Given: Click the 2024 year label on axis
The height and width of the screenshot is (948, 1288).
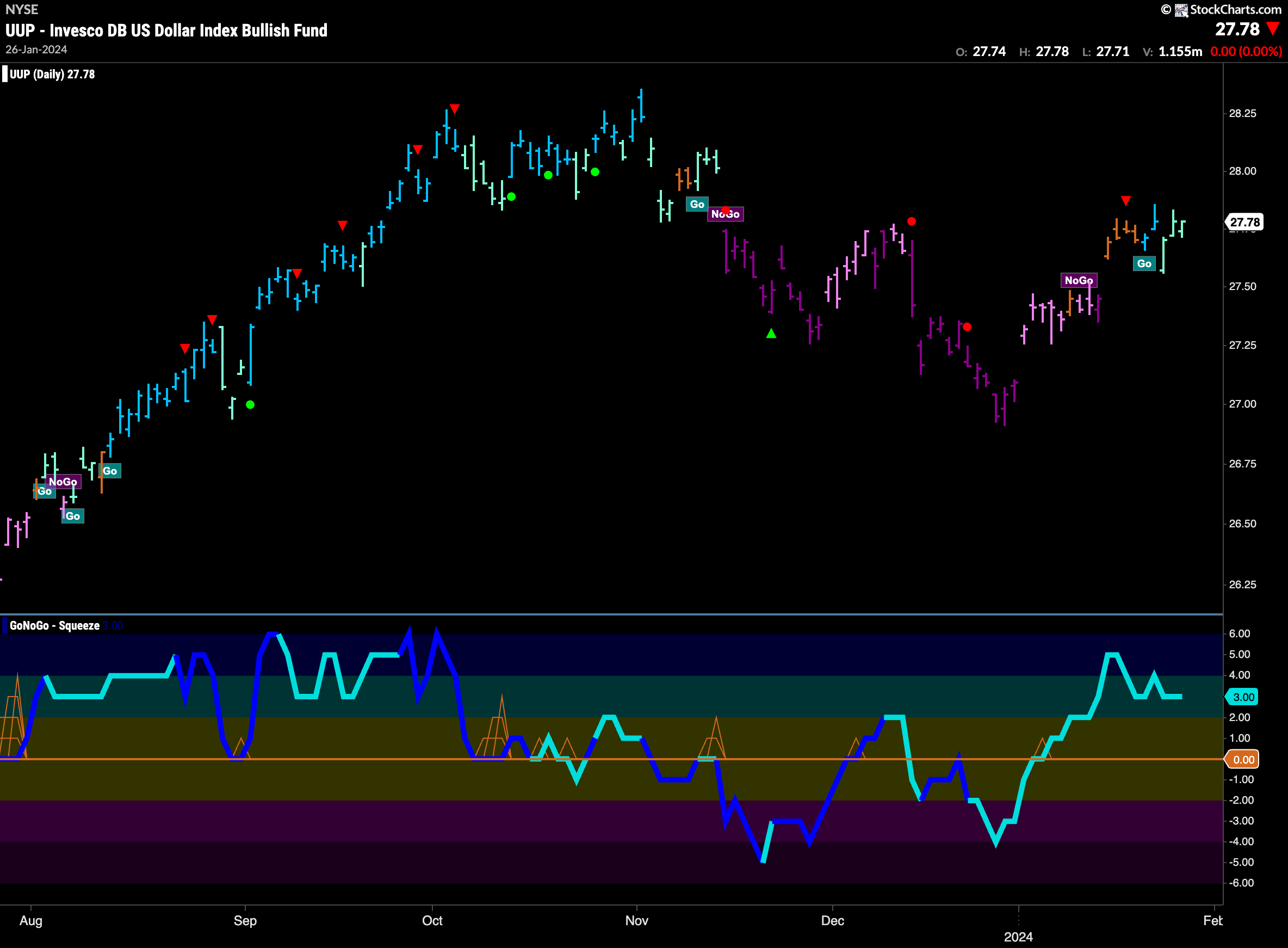Looking at the screenshot, I should [x=1018, y=937].
